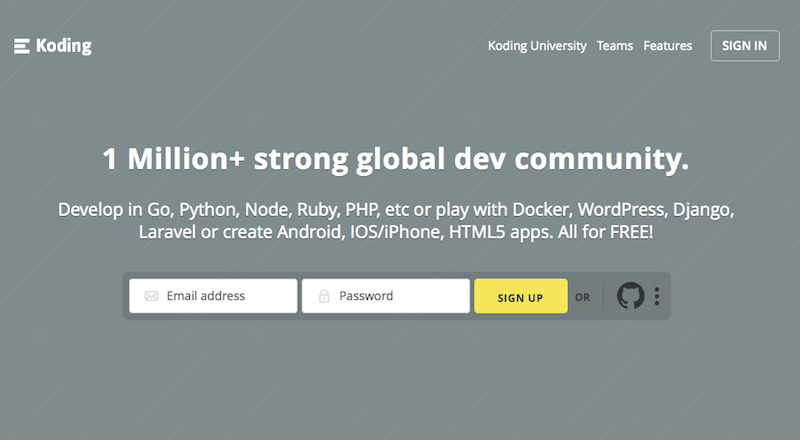Click the Koding logo
This screenshot has width=800, height=440.
point(53,46)
